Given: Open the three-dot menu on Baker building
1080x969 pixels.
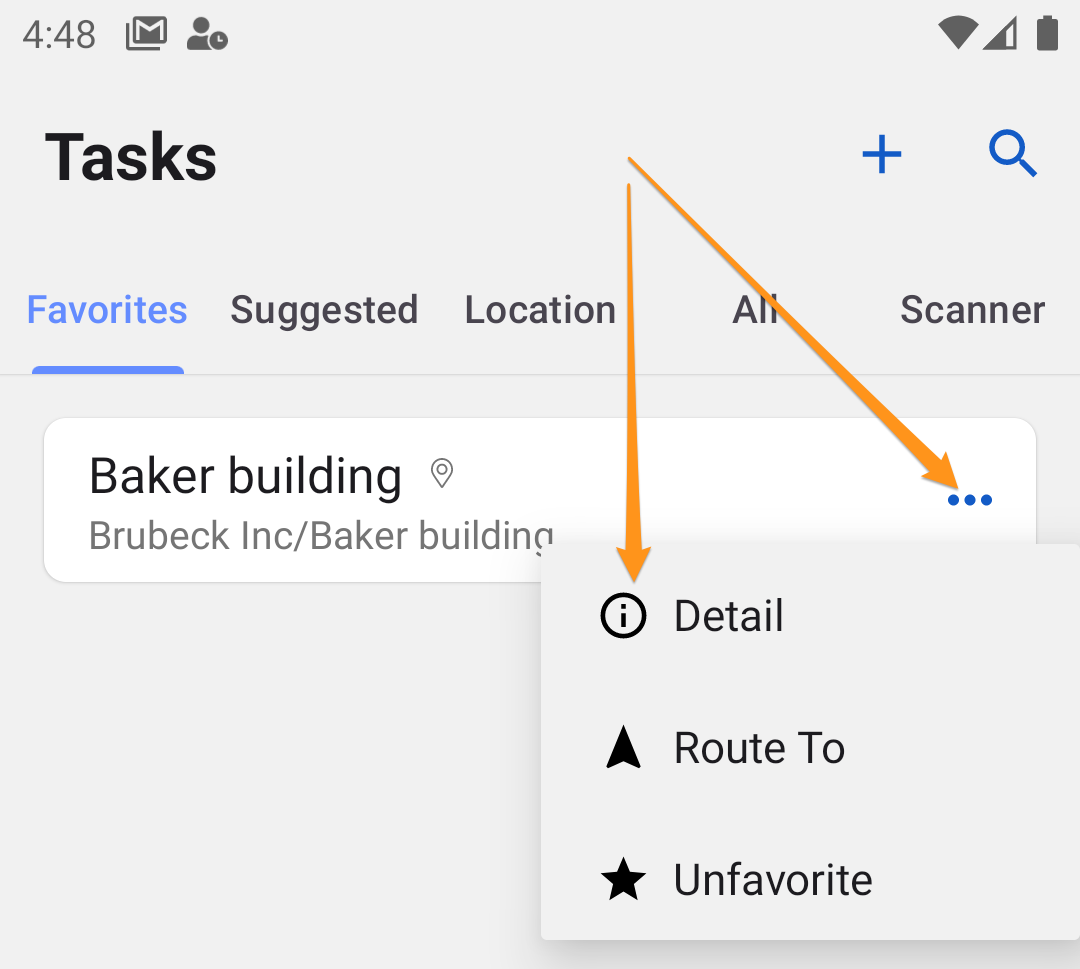Looking at the screenshot, I should click(970, 500).
